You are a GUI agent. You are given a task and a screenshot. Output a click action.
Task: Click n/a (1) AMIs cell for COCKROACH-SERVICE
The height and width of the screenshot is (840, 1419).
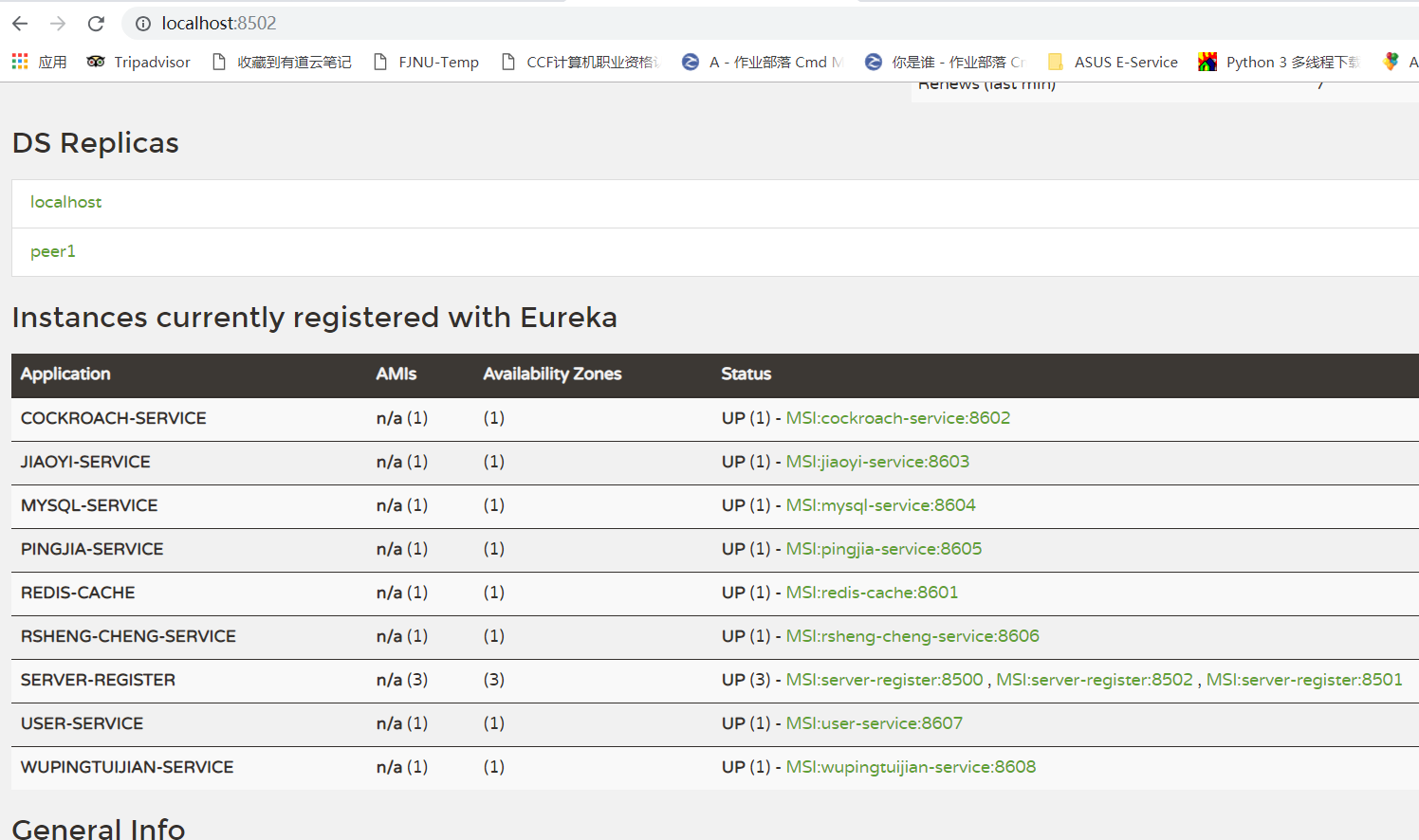tap(402, 418)
